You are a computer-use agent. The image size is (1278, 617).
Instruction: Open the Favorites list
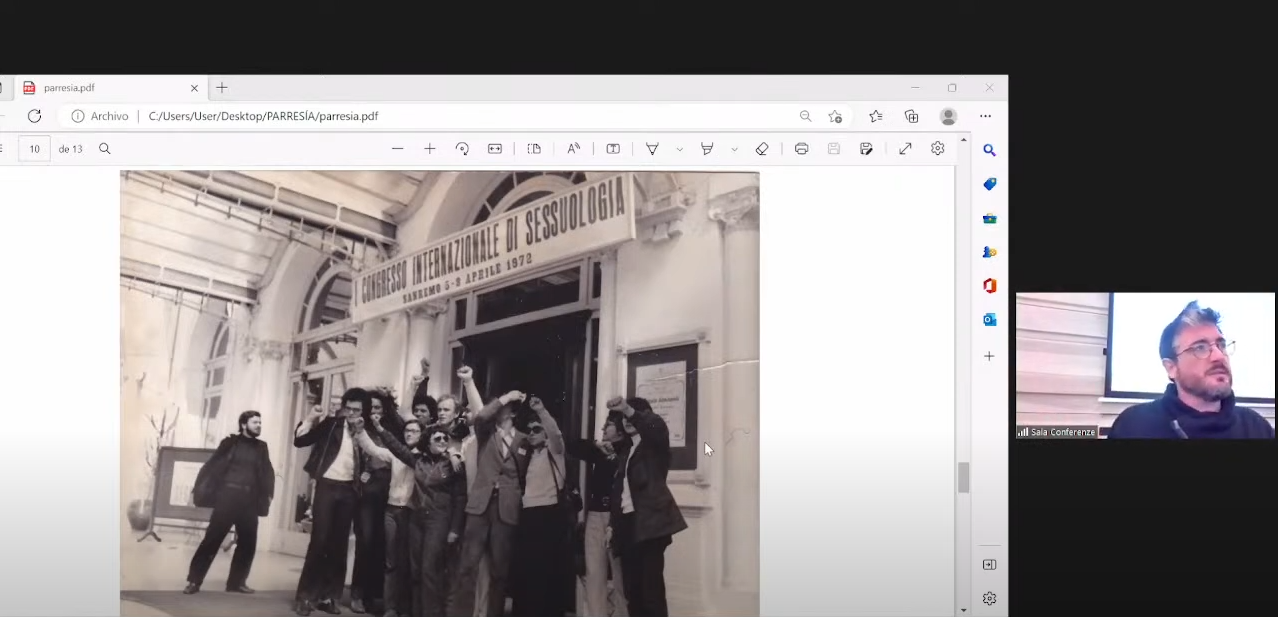coord(876,116)
